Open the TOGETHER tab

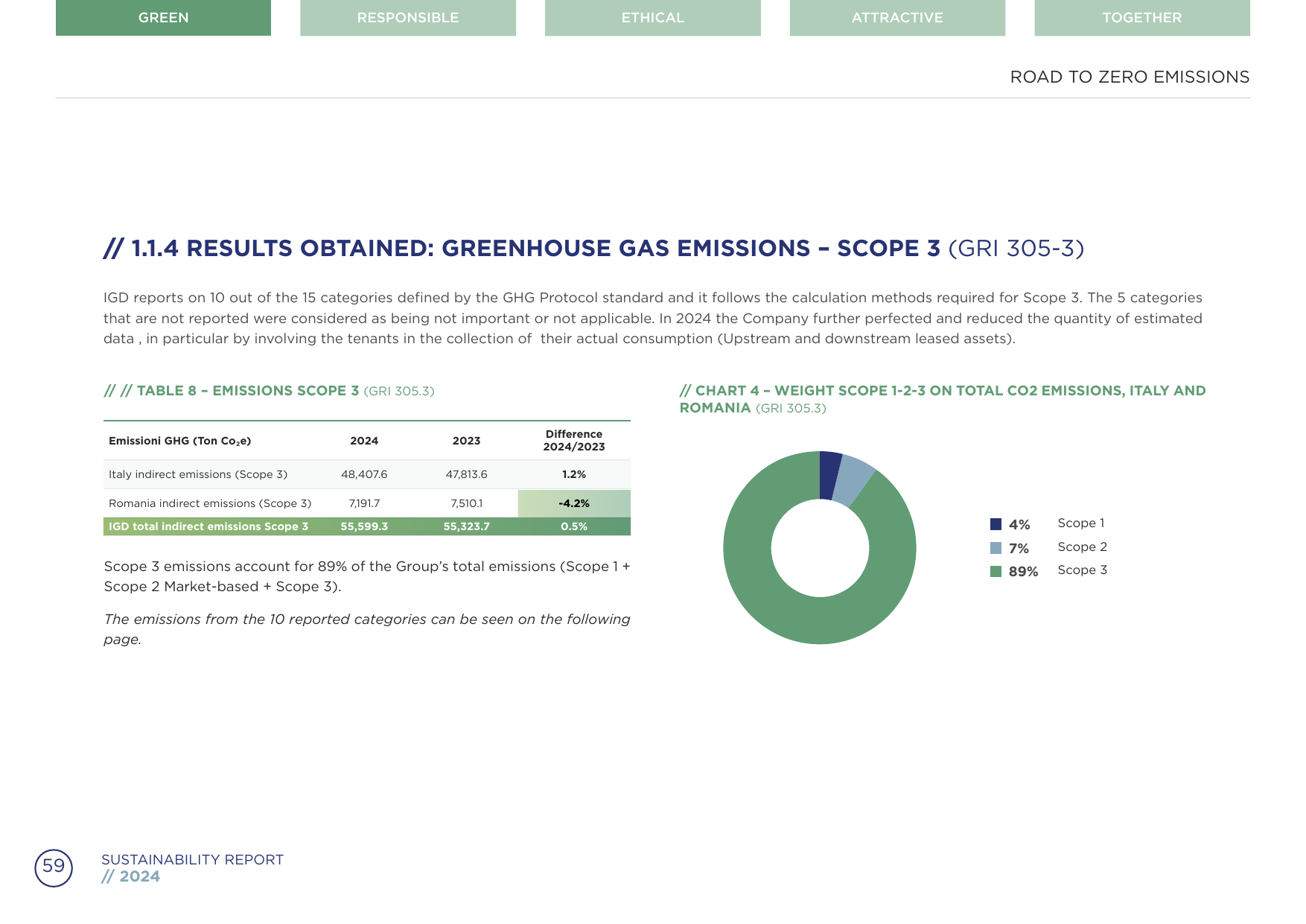pyautogui.click(x=1142, y=18)
